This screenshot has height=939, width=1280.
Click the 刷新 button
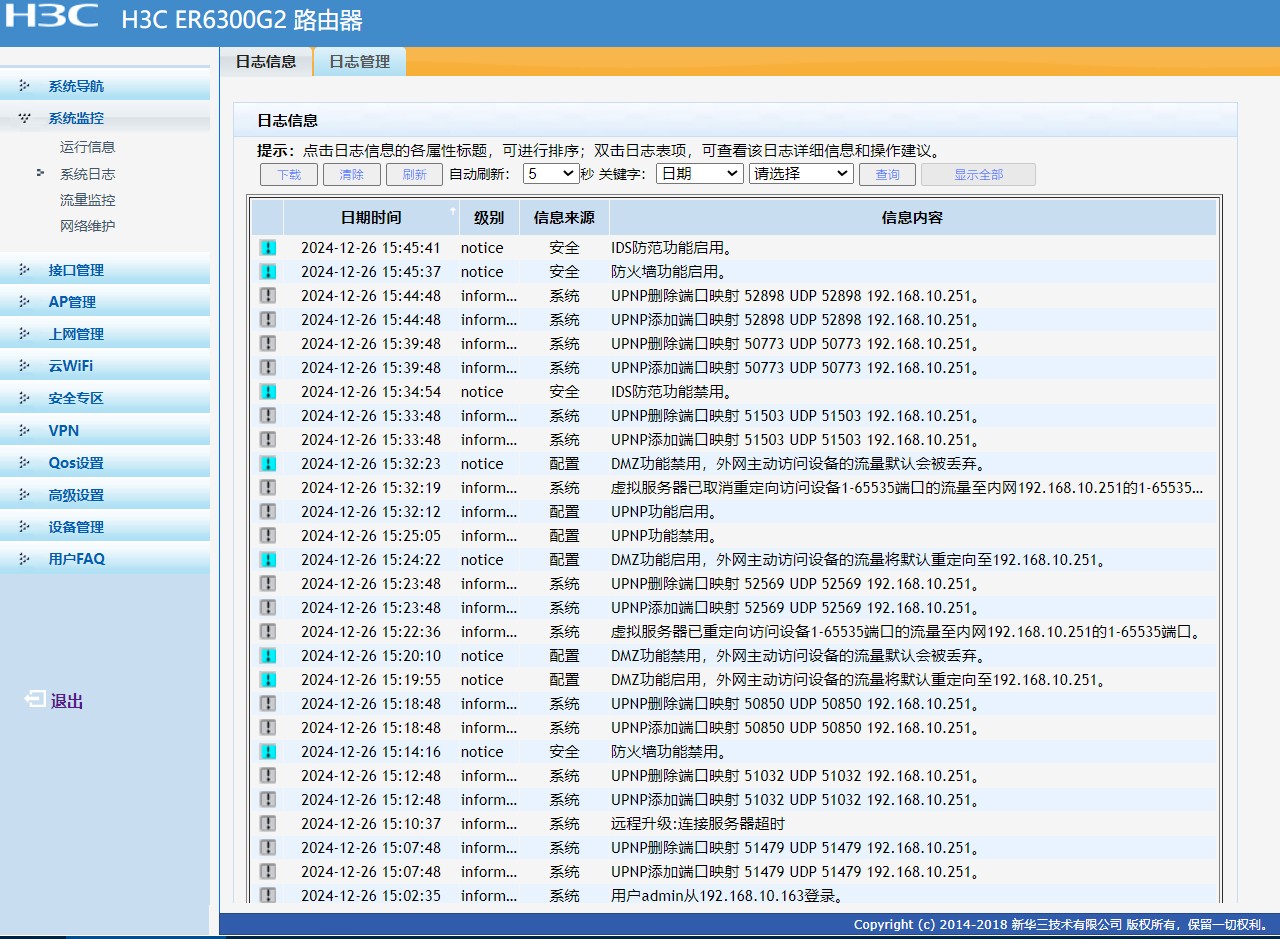[414, 174]
